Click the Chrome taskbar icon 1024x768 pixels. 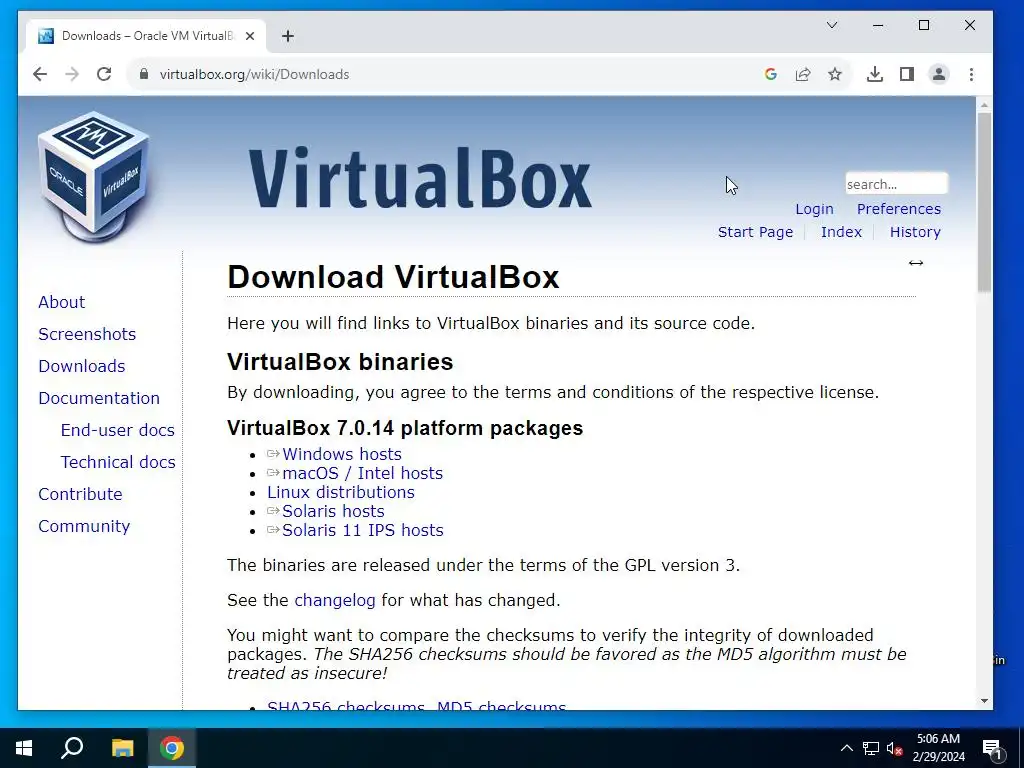(172, 748)
